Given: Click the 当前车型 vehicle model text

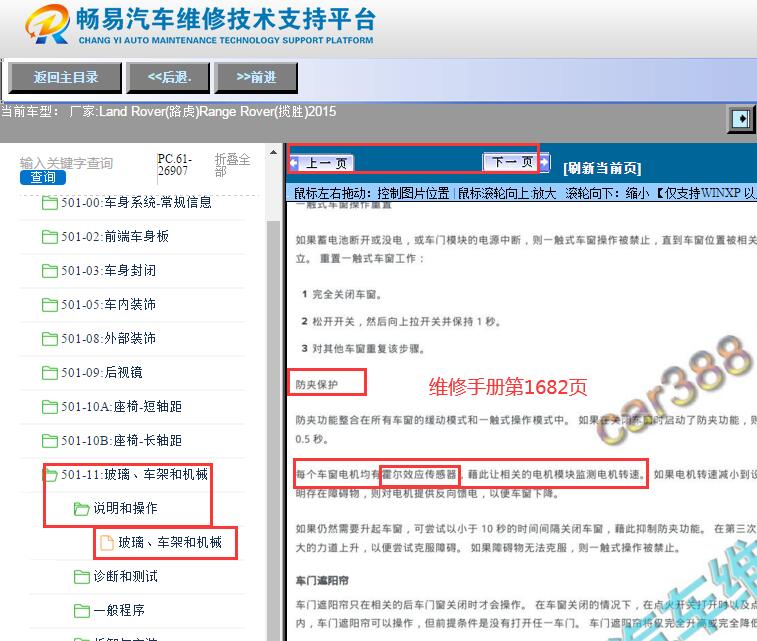Looking at the screenshot, I should click(168, 111).
